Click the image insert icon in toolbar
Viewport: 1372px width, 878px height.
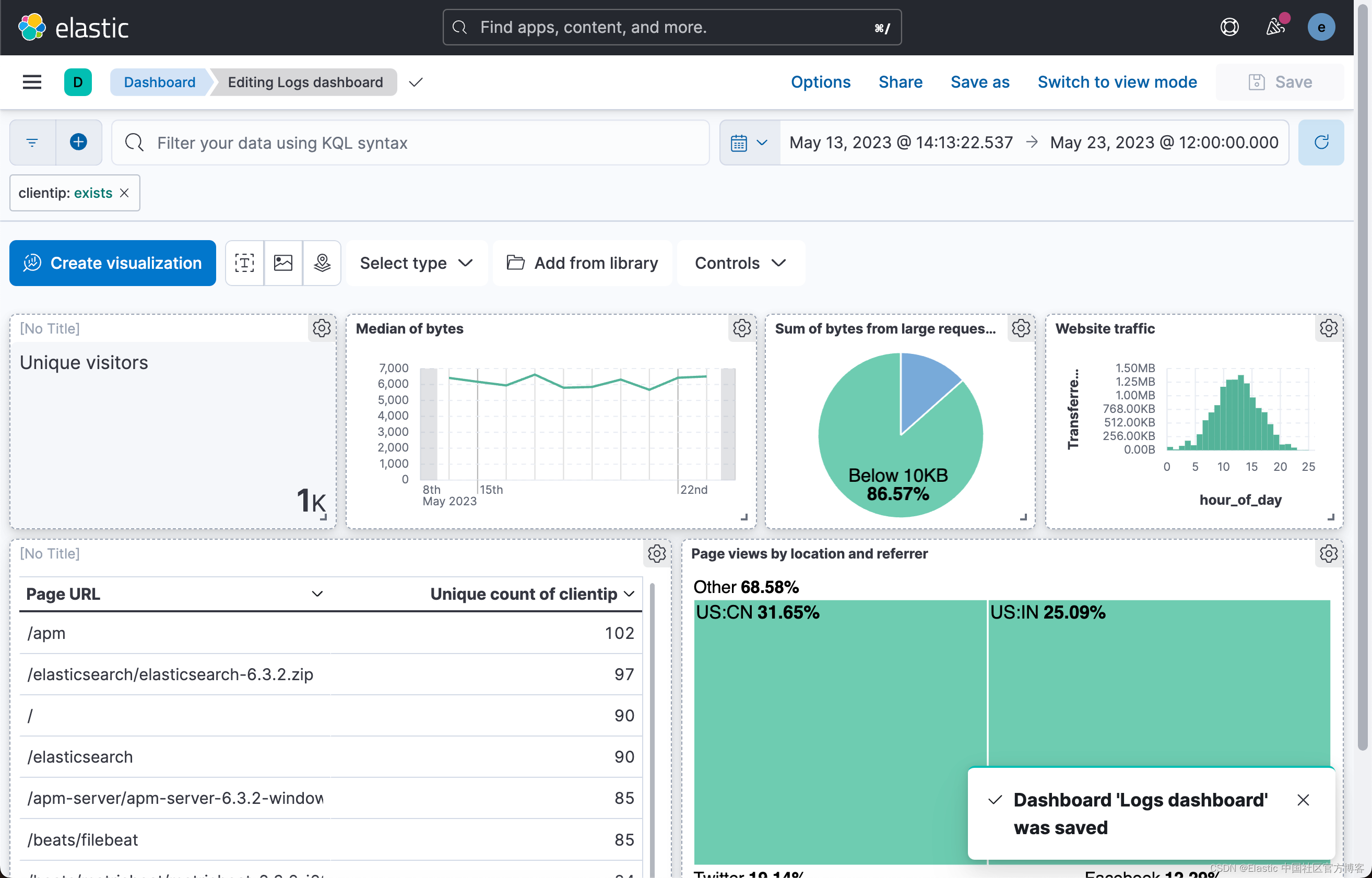[x=284, y=263]
